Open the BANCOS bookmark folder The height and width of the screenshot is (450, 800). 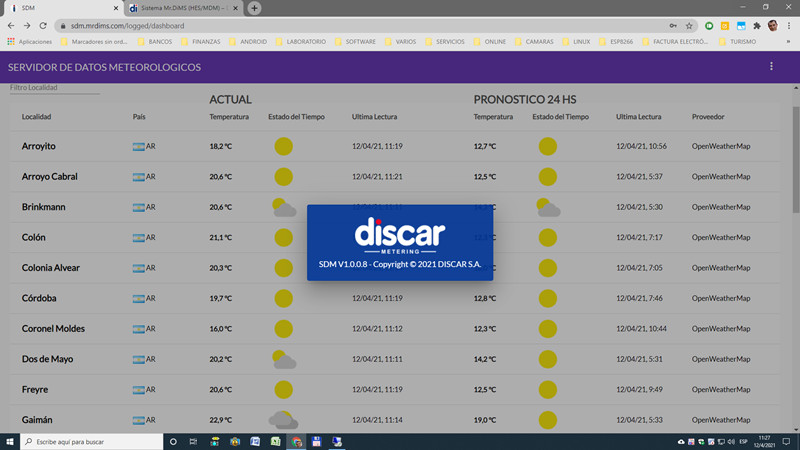click(x=155, y=42)
